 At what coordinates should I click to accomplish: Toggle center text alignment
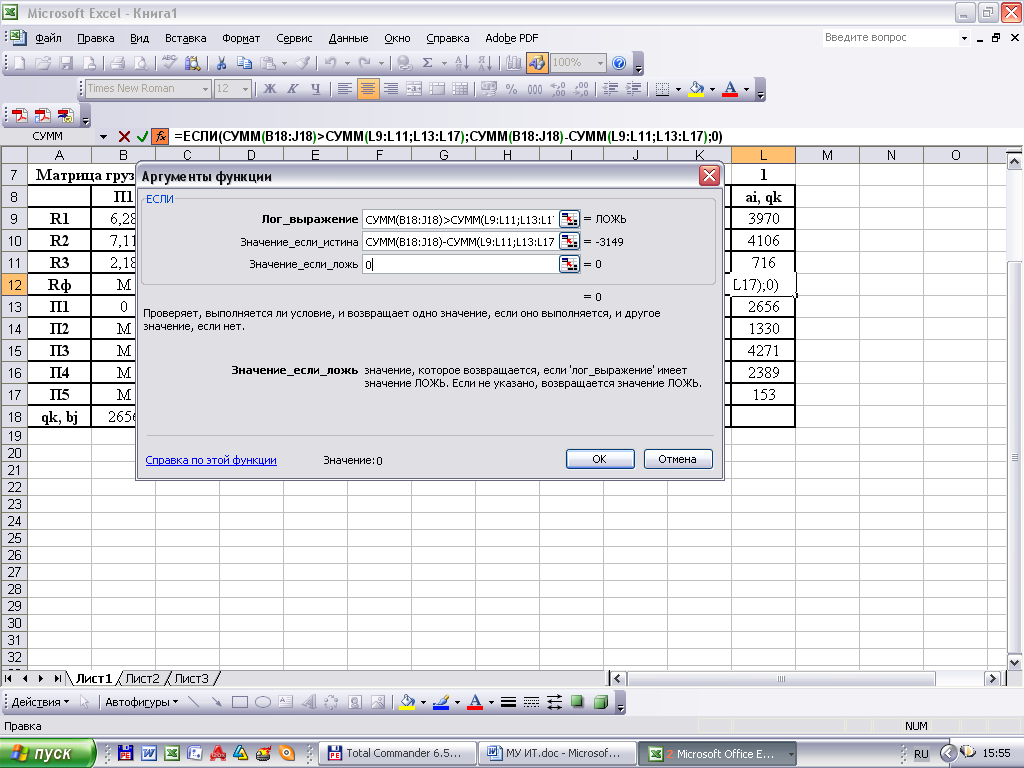[x=368, y=89]
